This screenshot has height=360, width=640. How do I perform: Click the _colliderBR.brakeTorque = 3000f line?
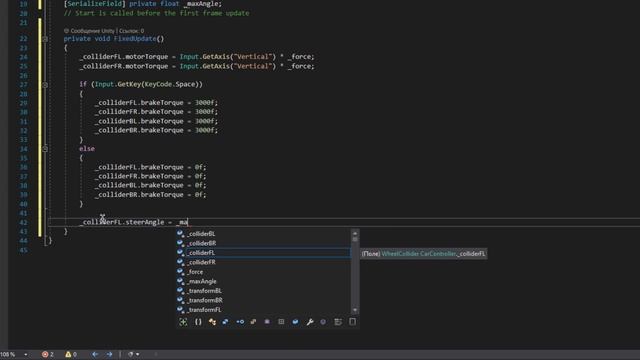(x=156, y=130)
